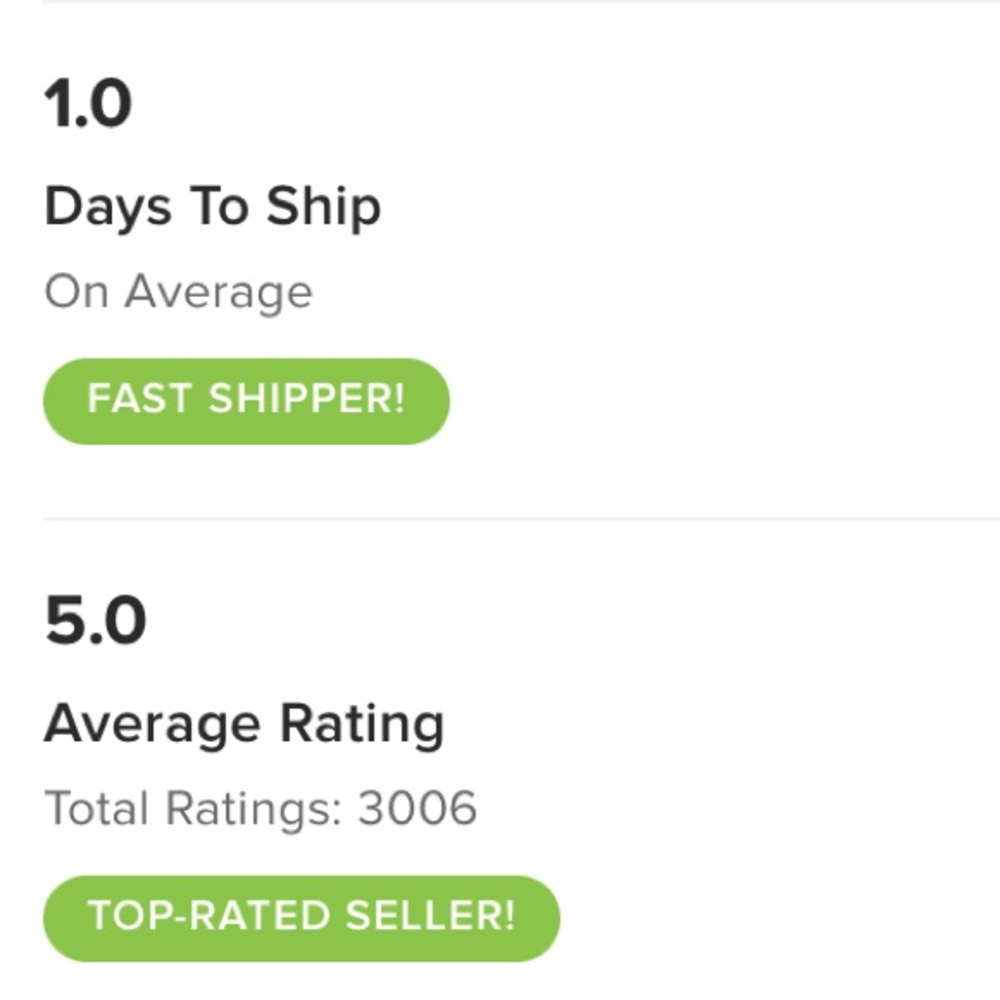Click the TOP-RATED SELLER! green badge
The image size is (1000, 1000).
[301, 918]
